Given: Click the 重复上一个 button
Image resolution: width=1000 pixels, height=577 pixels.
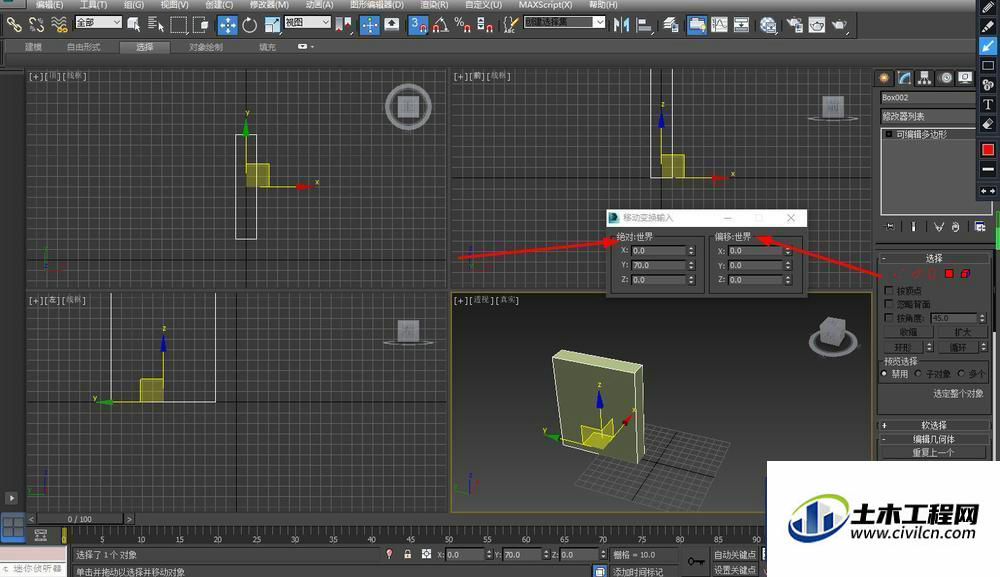Looking at the screenshot, I should pyautogui.click(x=933, y=453).
